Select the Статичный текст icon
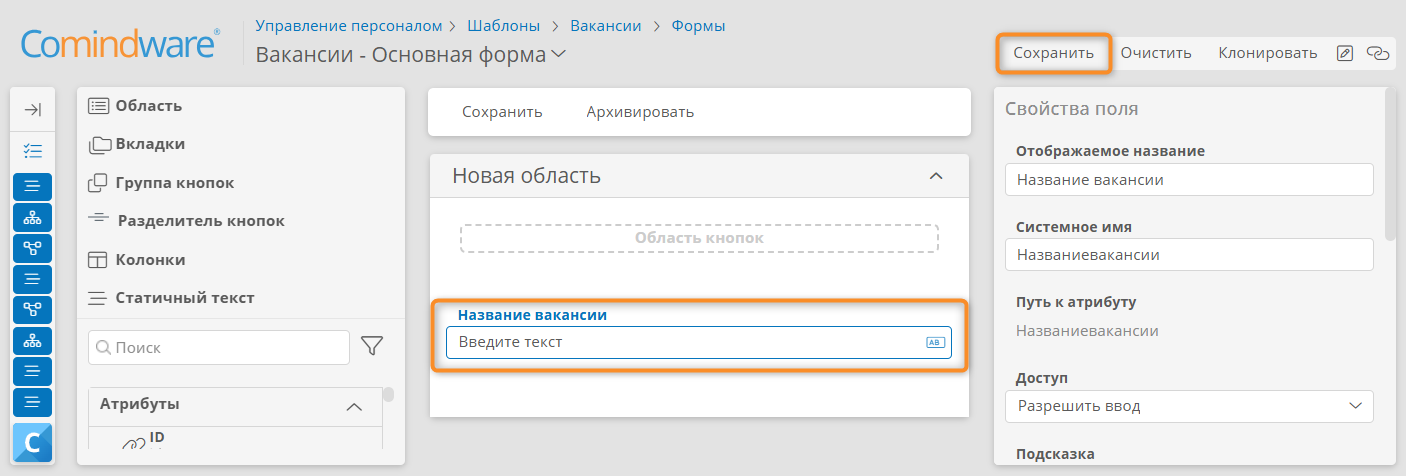 coord(98,298)
